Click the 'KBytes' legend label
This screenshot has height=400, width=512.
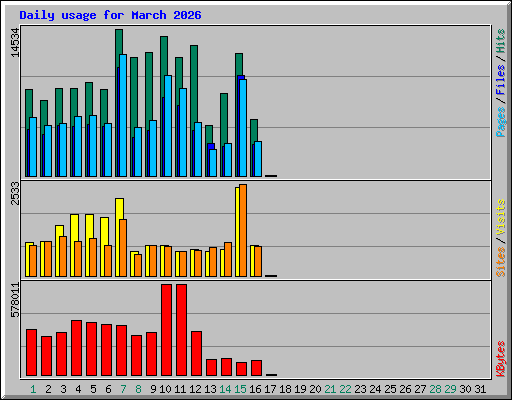click(x=500, y=359)
